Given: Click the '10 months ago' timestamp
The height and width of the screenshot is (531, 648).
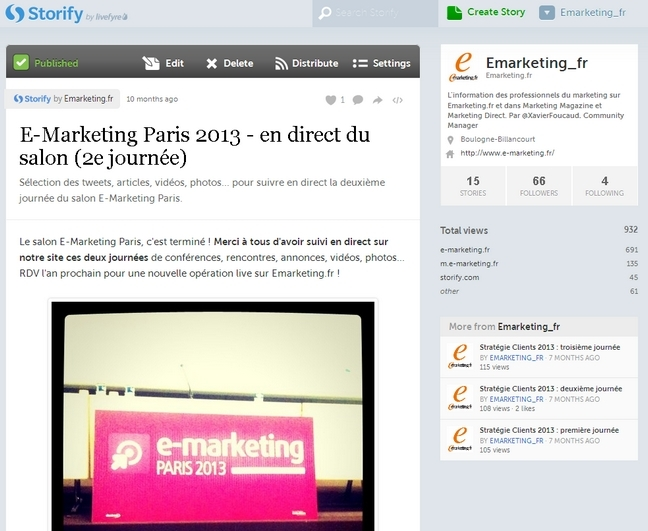Looking at the screenshot, I should [x=152, y=99].
